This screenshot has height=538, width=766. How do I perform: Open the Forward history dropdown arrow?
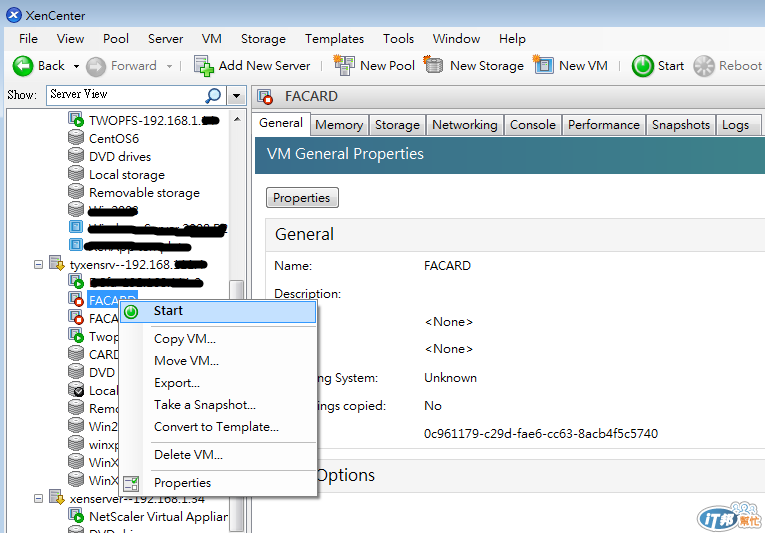point(169,66)
